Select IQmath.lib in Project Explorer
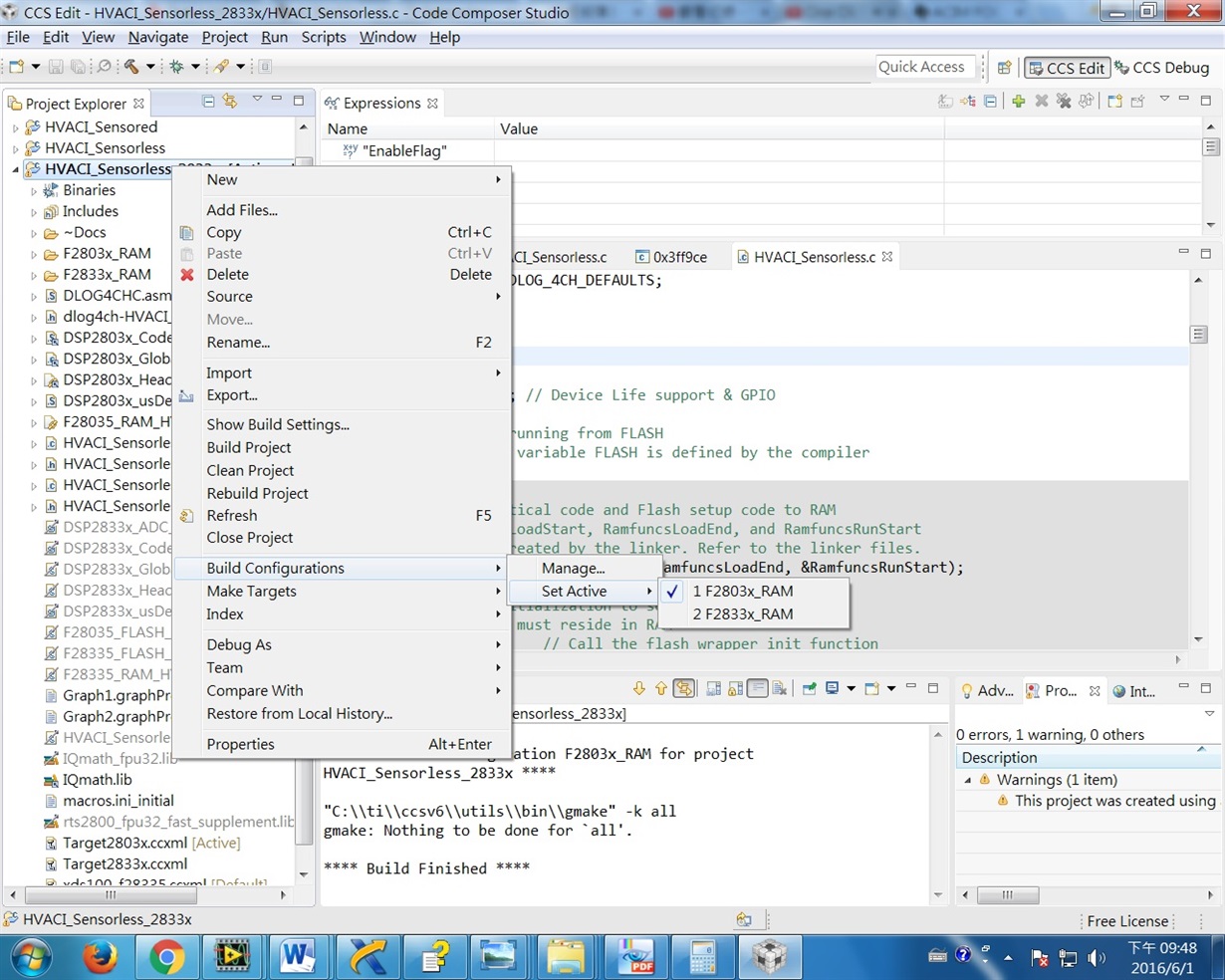This screenshot has width=1225, height=980. click(x=97, y=780)
